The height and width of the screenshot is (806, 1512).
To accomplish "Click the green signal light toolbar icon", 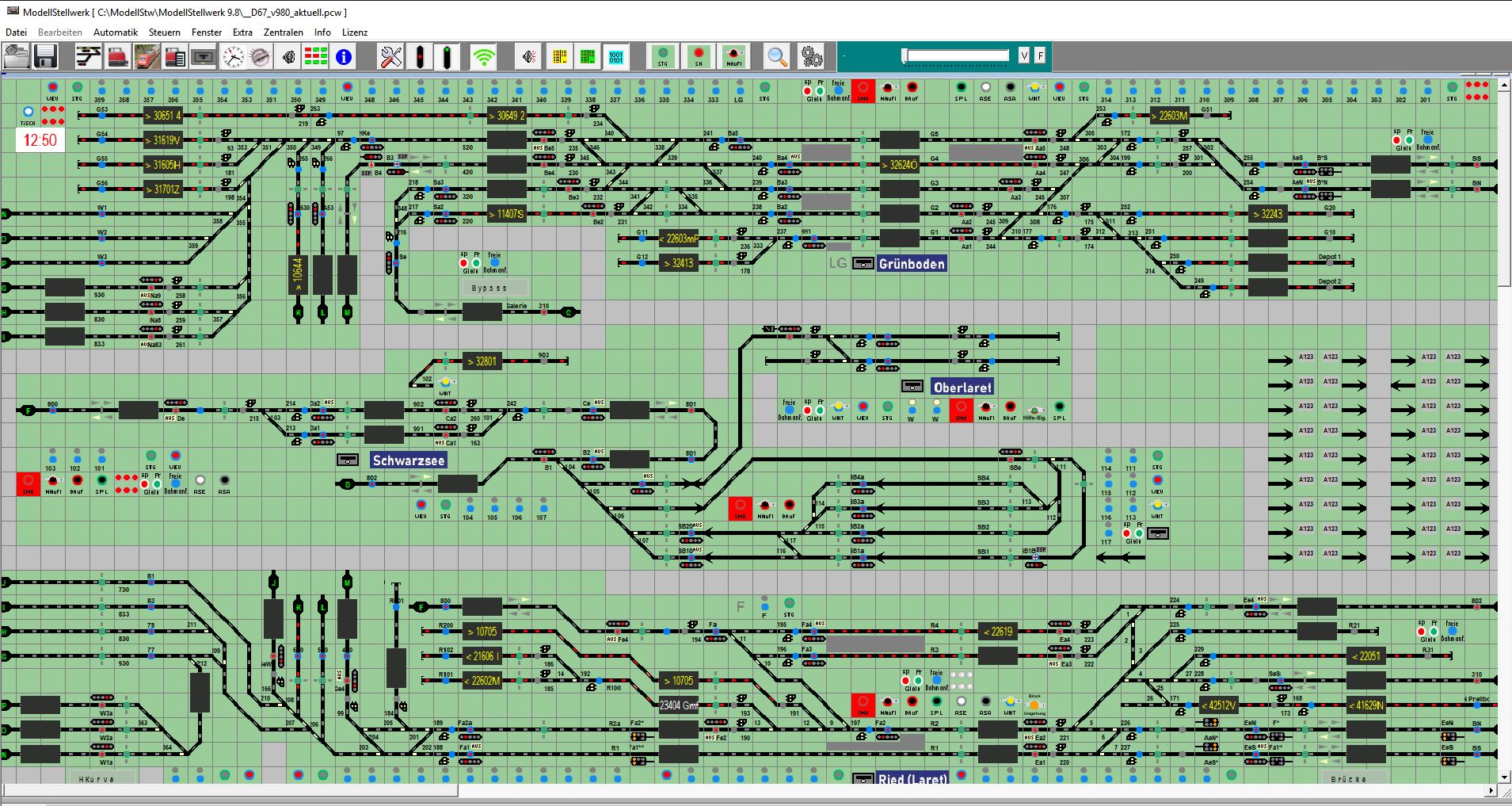I will (x=448, y=57).
